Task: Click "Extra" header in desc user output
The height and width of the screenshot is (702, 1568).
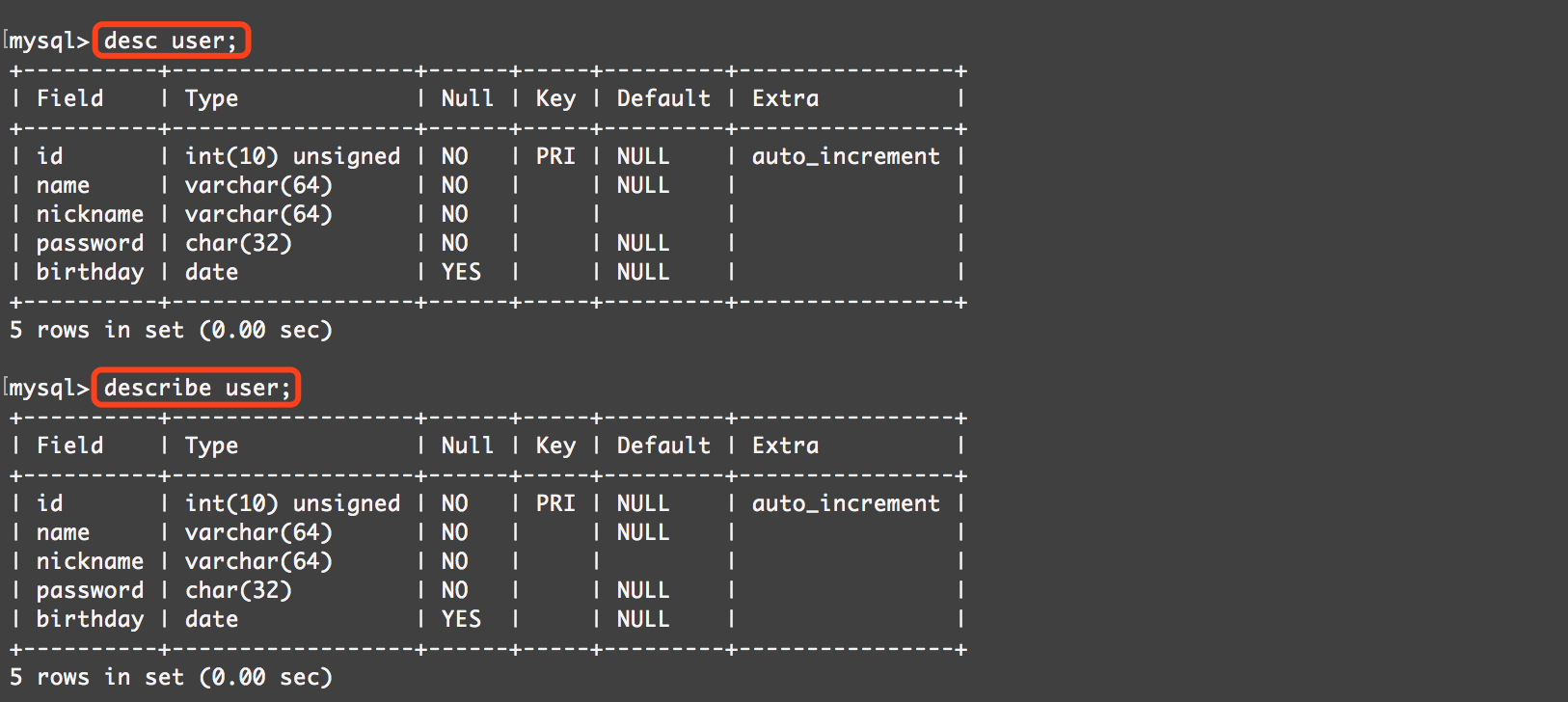Action: click(x=785, y=98)
